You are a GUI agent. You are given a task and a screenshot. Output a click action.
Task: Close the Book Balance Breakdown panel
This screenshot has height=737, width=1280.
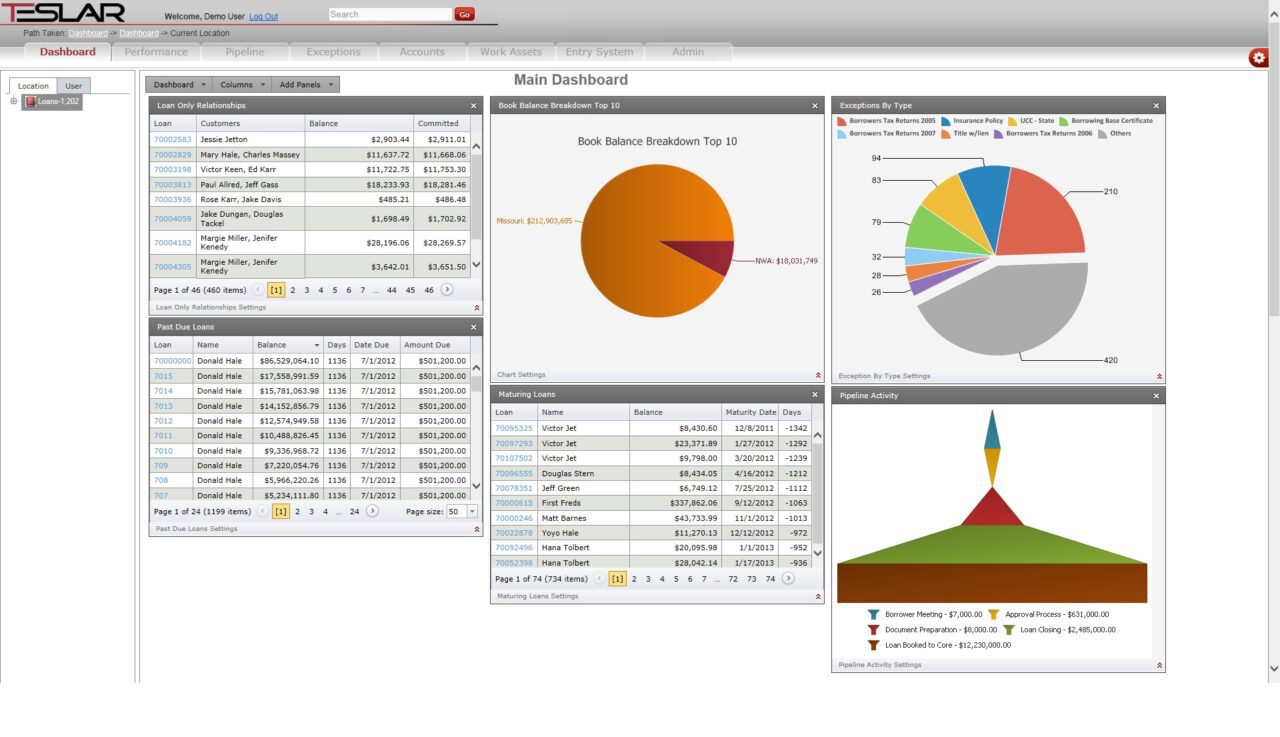coord(815,105)
